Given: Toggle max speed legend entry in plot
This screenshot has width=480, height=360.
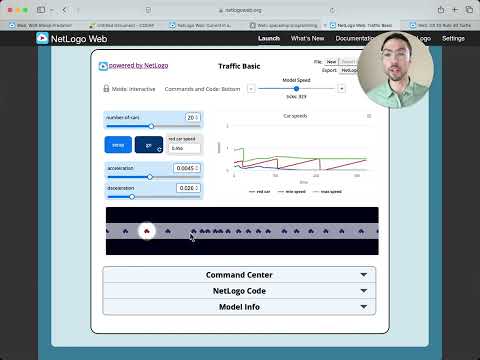Looking at the screenshot, I should (x=327, y=192).
